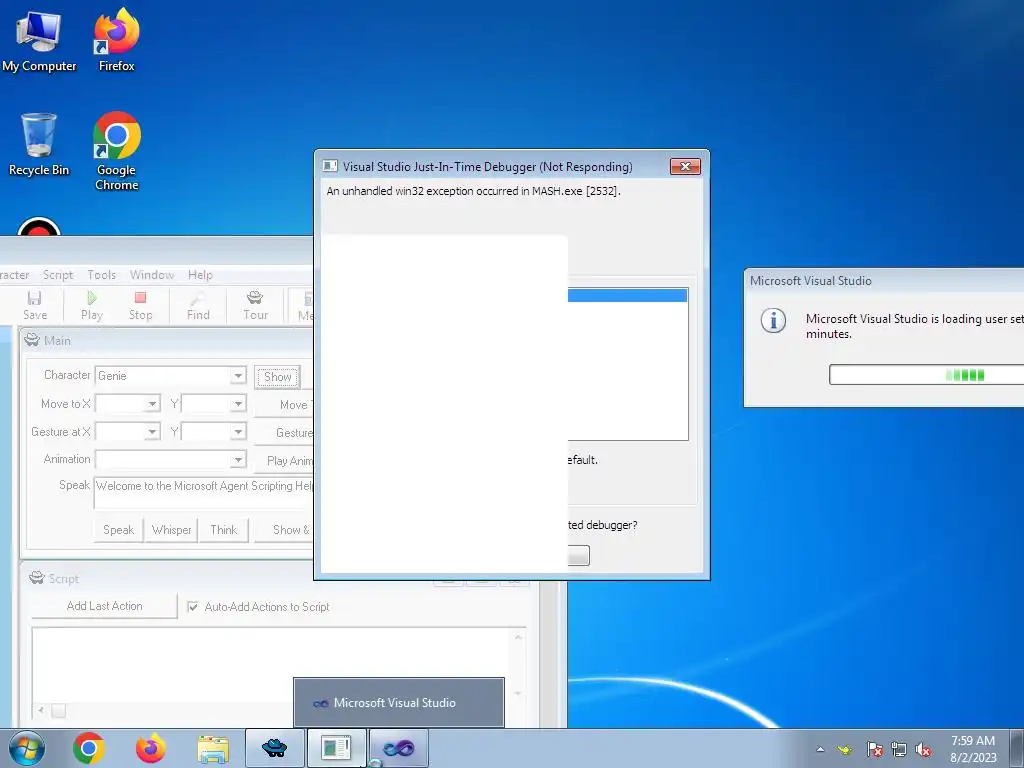
Task: Click the muted volume tray icon
Action: click(923, 750)
